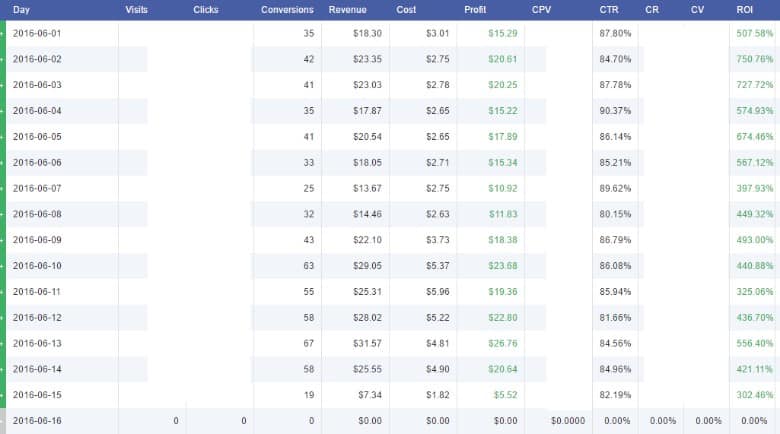Click profit value $15.29
The width and height of the screenshot is (780, 434).
point(503,33)
